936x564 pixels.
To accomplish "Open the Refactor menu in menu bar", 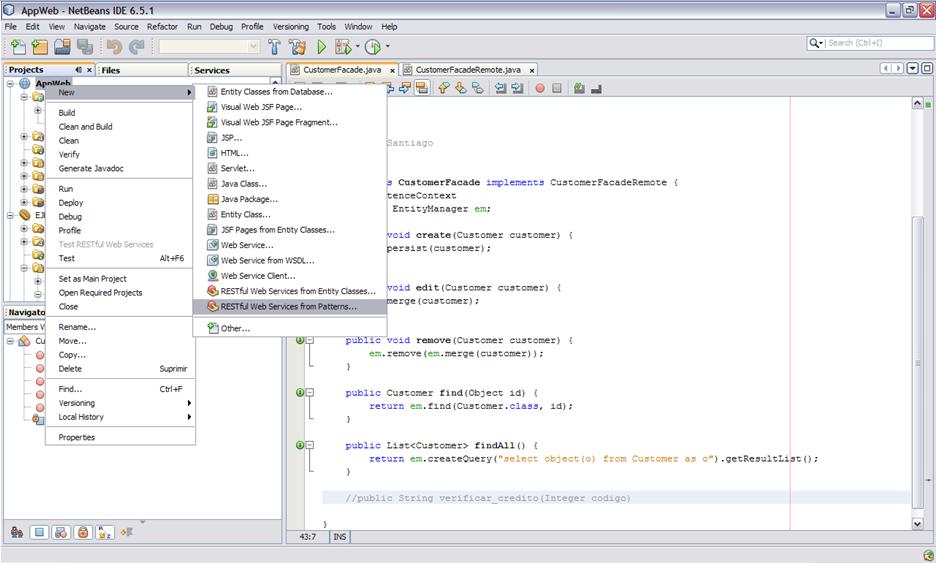I will point(162,26).
